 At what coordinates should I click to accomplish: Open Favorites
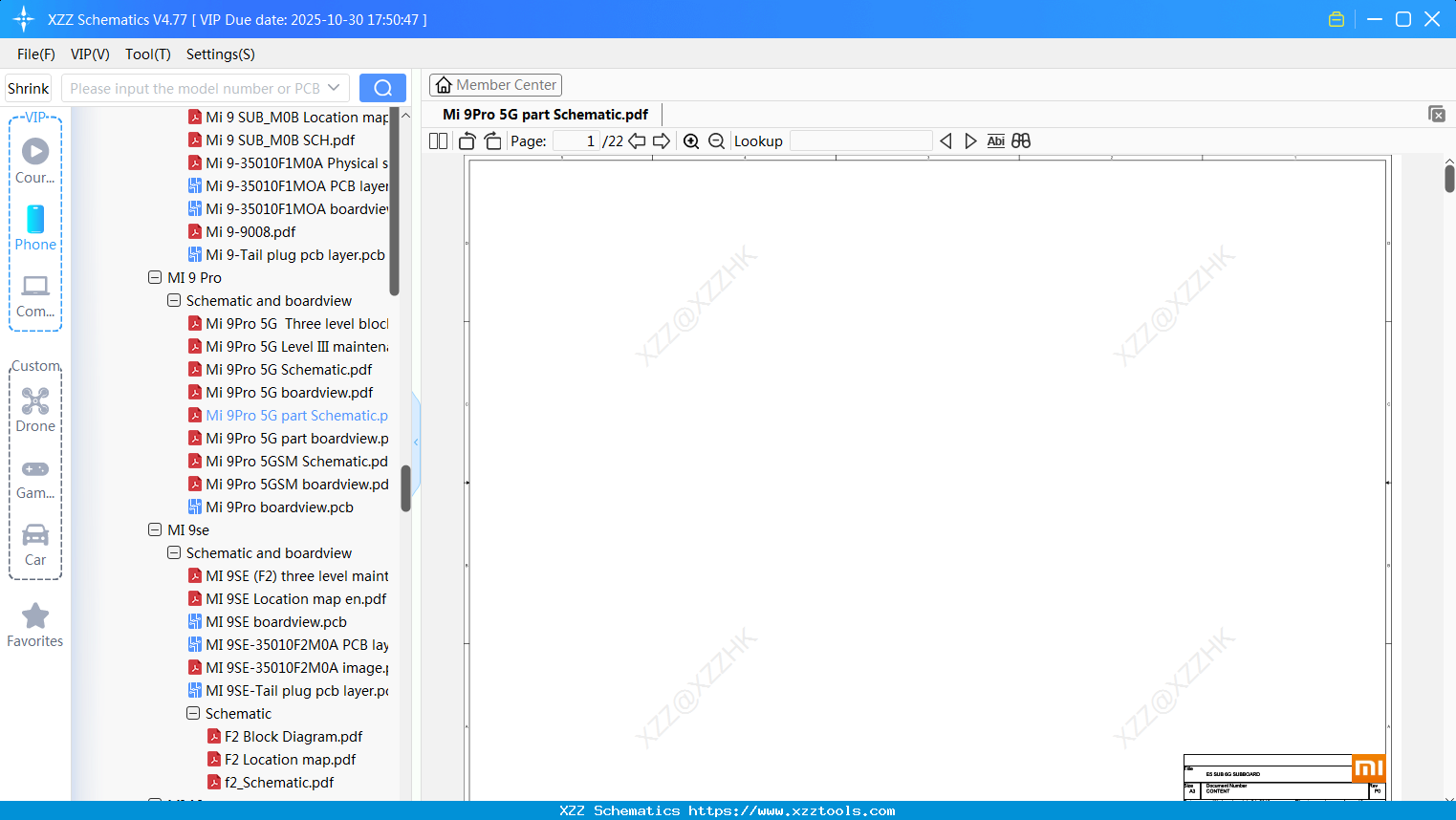click(x=35, y=626)
